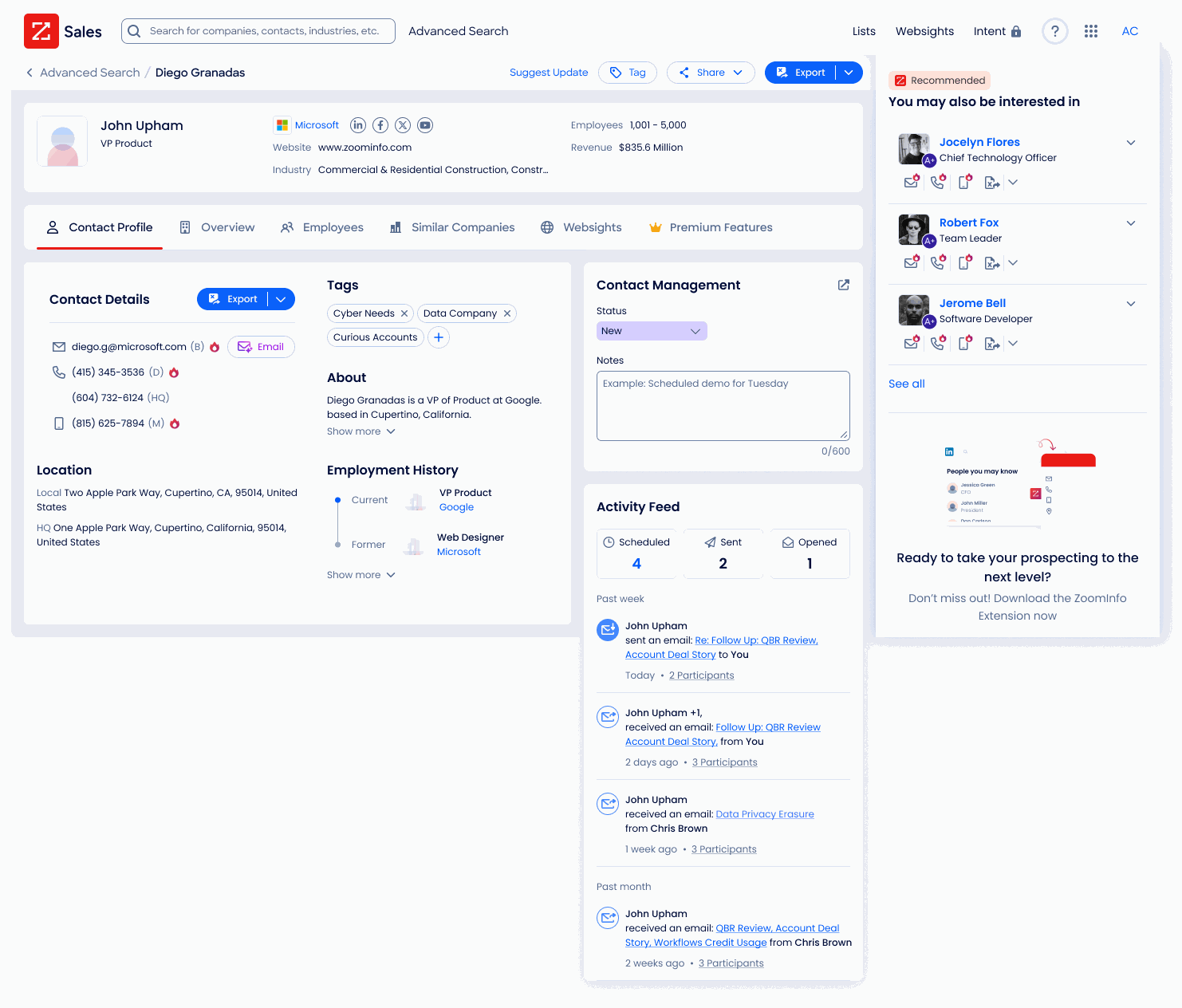Go back with the Advanced Search back arrow
Image resolution: width=1182 pixels, height=1008 pixels.
(x=30, y=73)
